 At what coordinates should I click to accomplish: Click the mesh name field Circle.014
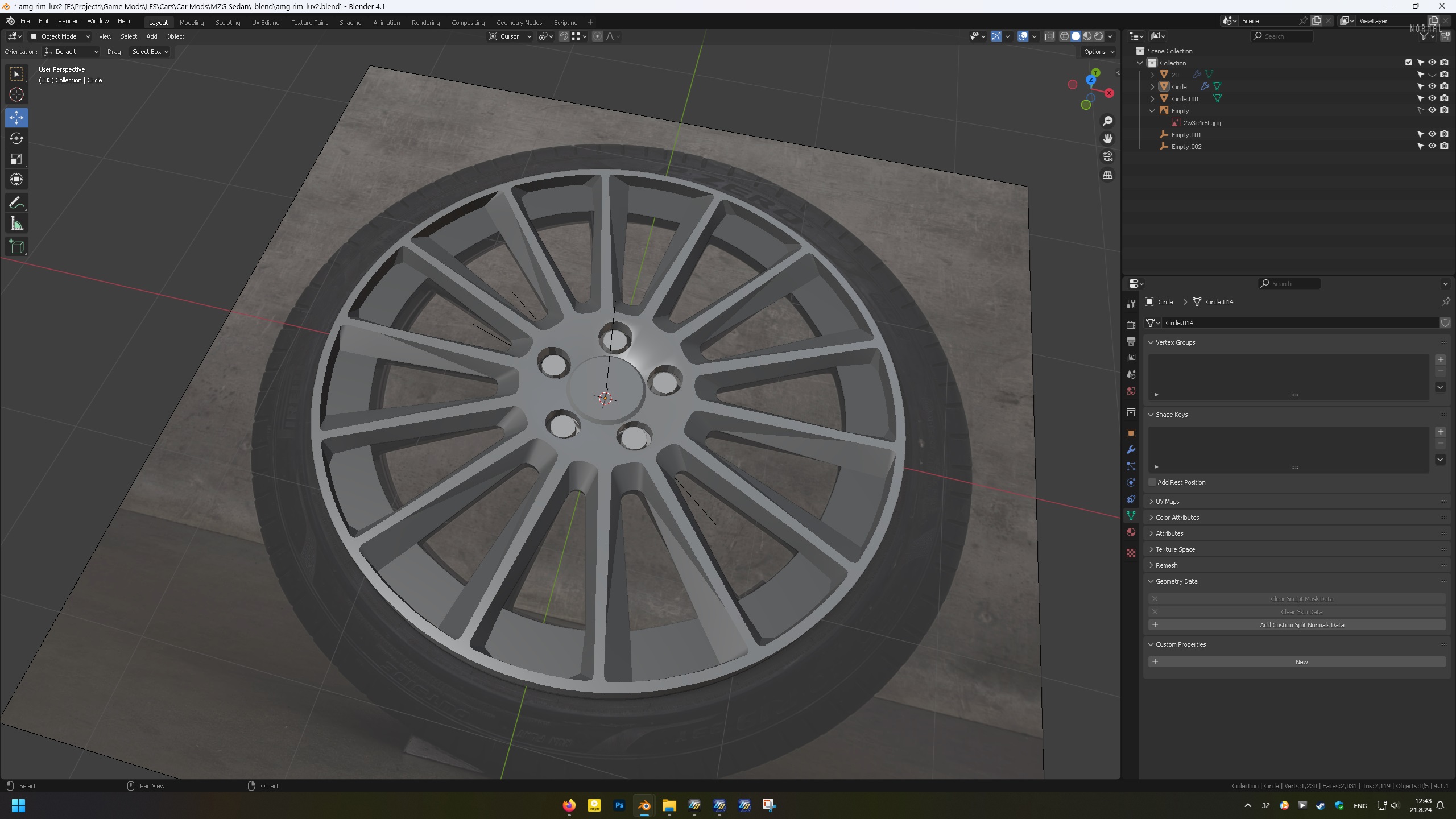(1297, 323)
